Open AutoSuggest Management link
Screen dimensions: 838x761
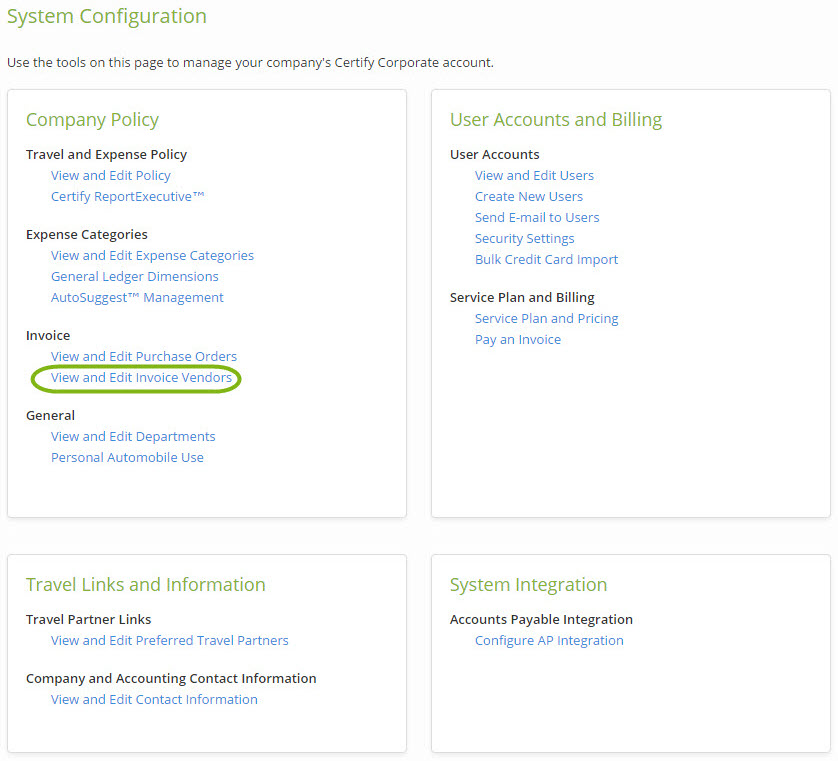pyautogui.click(x=137, y=297)
